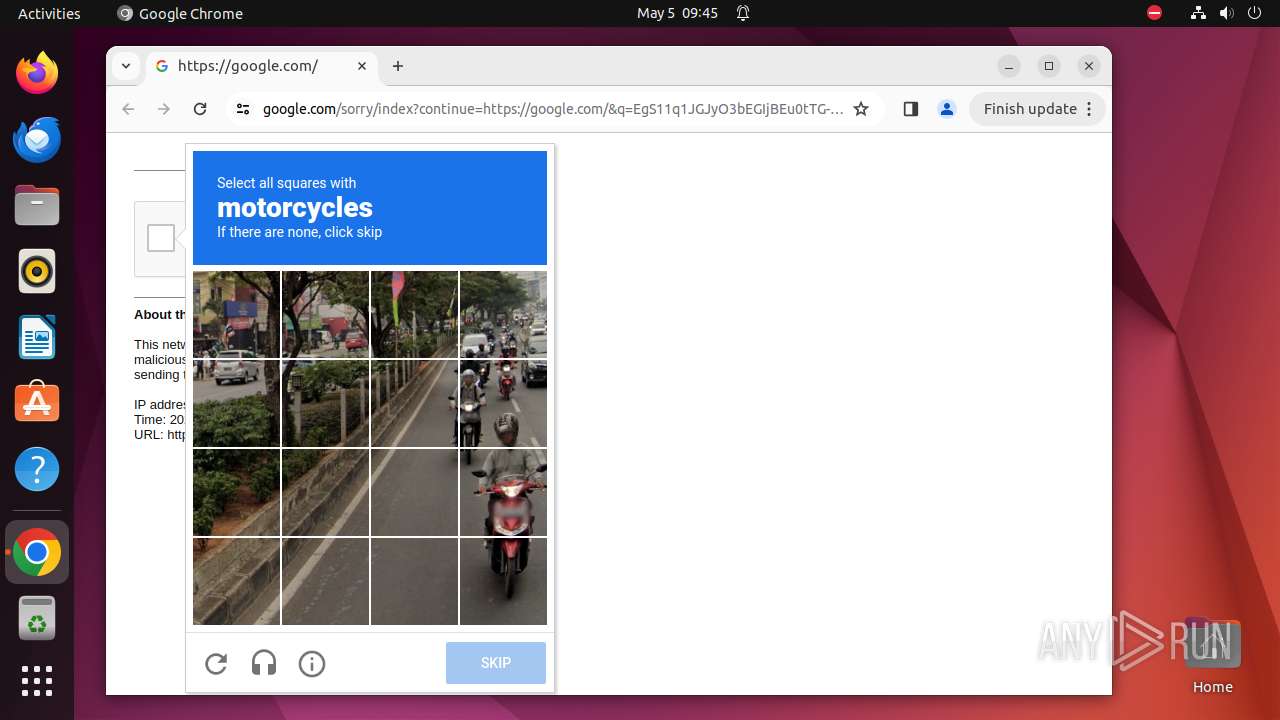Open Activities overview
1280x720 pixels.
coord(49,13)
